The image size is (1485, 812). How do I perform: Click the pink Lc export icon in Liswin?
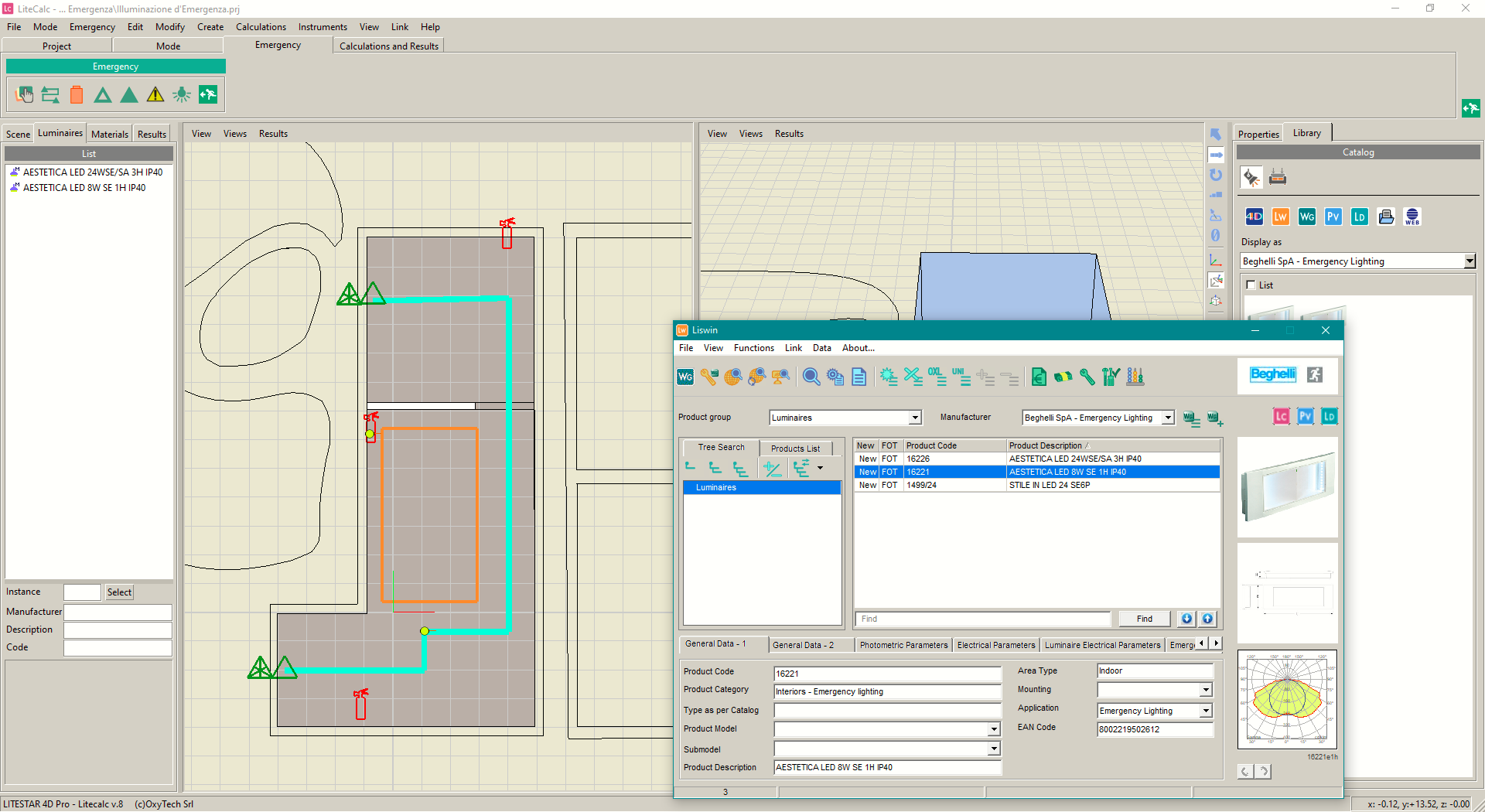1282,416
